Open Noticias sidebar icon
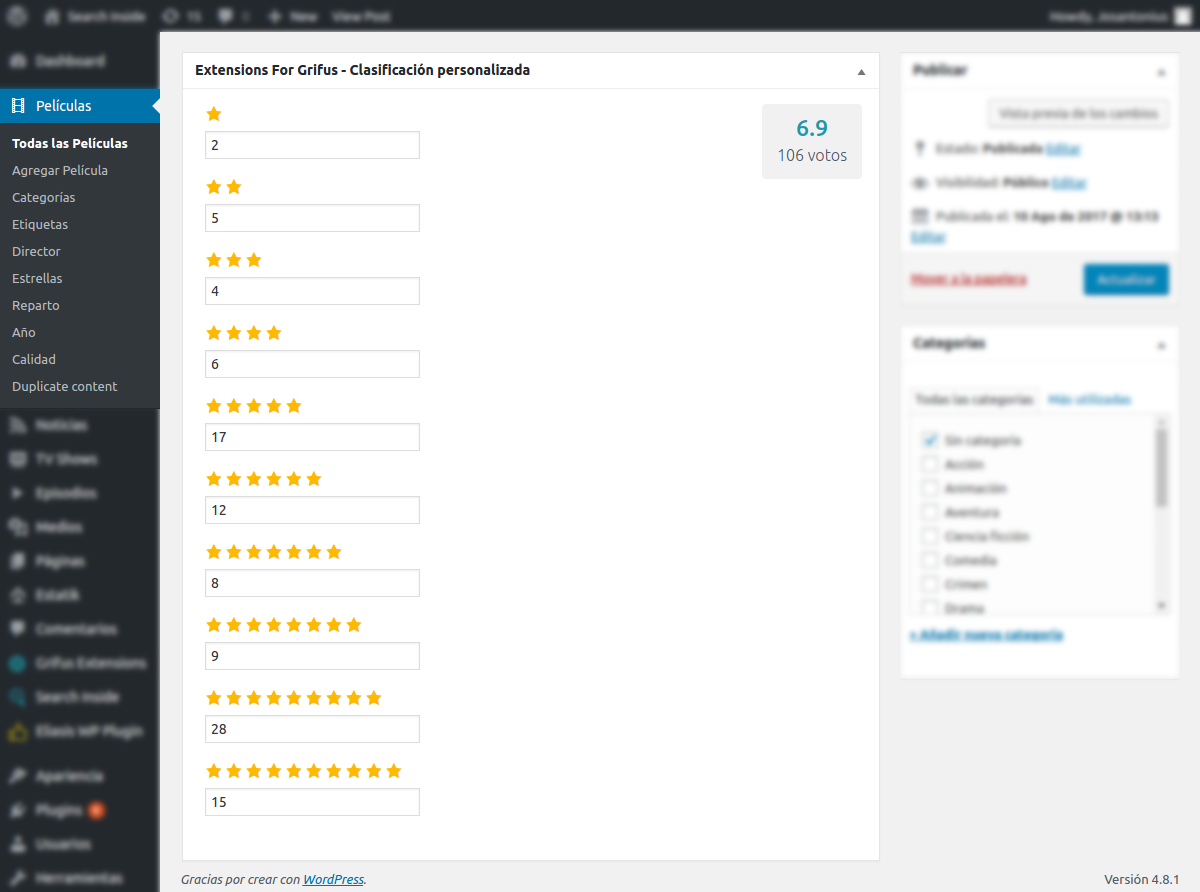 (x=18, y=425)
